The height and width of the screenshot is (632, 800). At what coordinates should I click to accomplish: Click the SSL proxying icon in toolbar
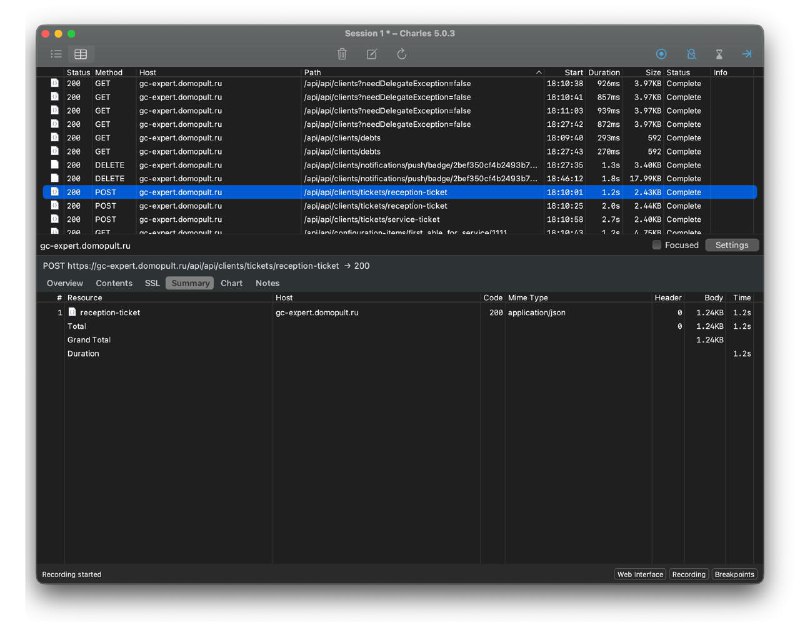coord(690,54)
